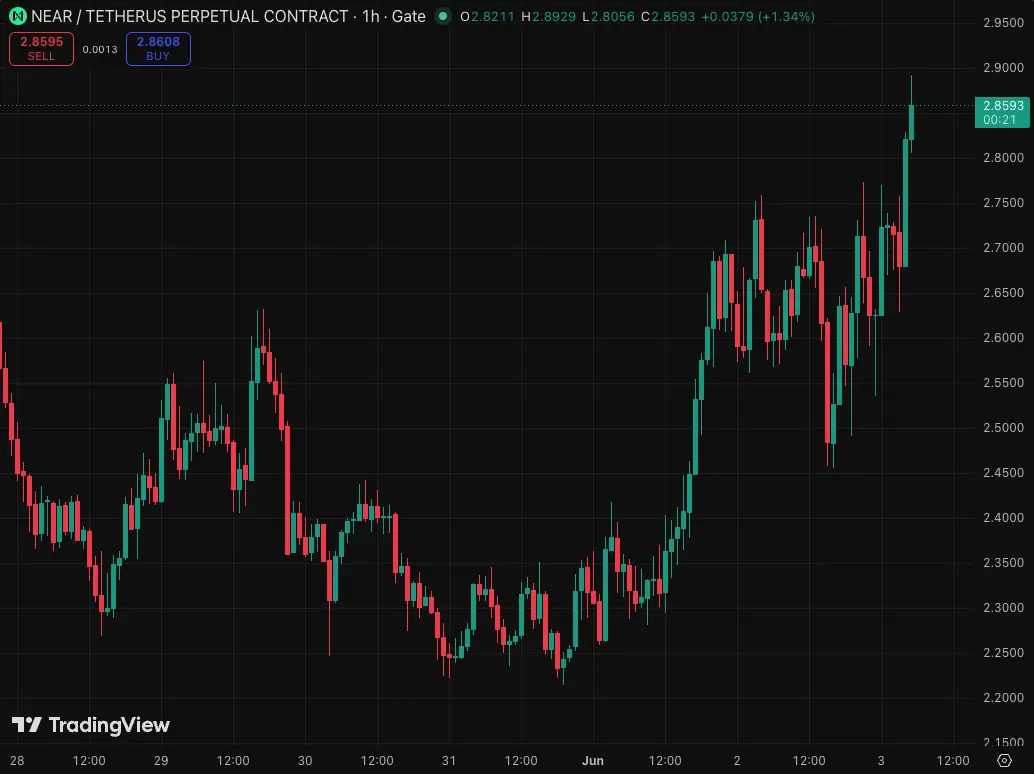Screen dimensions: 1034x774
Task: Click the 2.4500 price axis label
Action: (x=1003, y=473)
